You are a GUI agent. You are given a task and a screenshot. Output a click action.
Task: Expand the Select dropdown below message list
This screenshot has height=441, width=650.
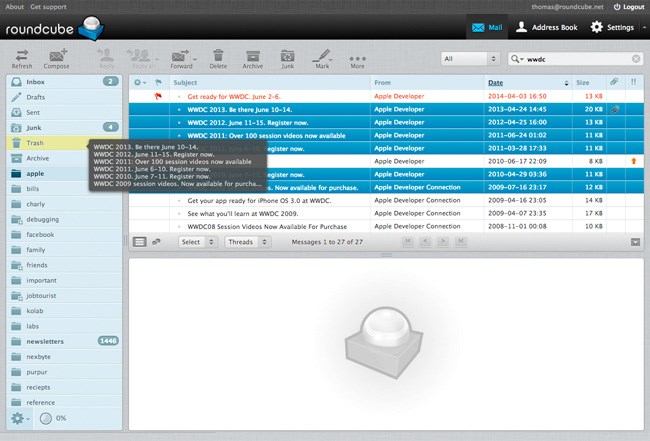(197, 242)
